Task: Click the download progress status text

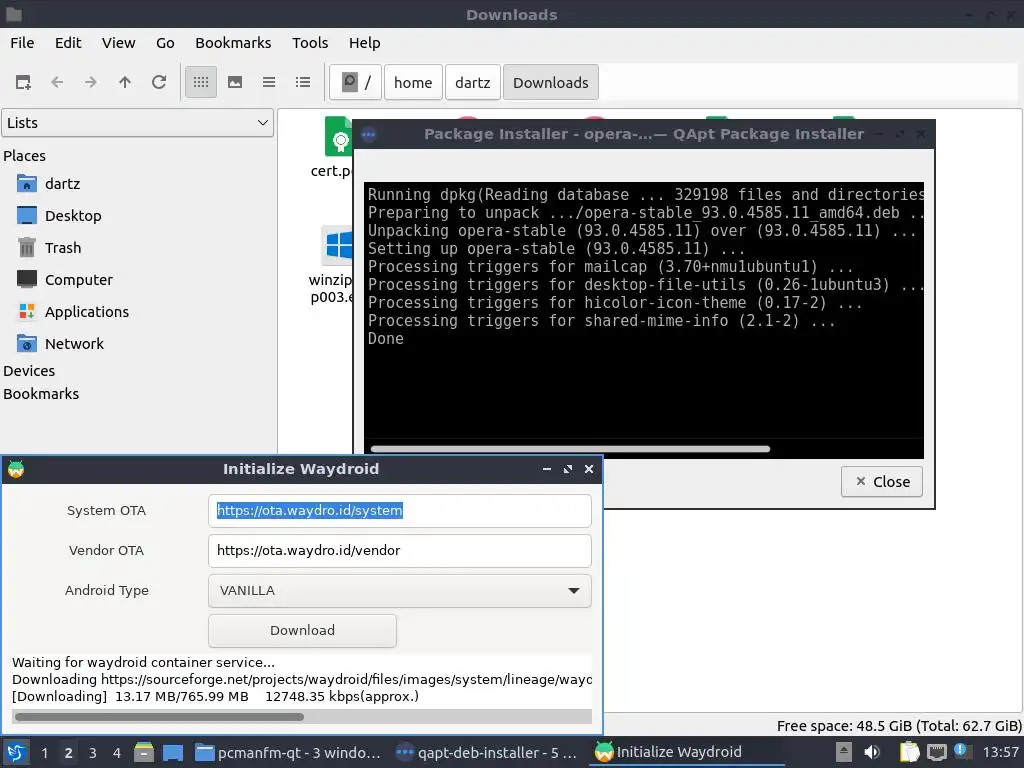Action: pos(216,697)
